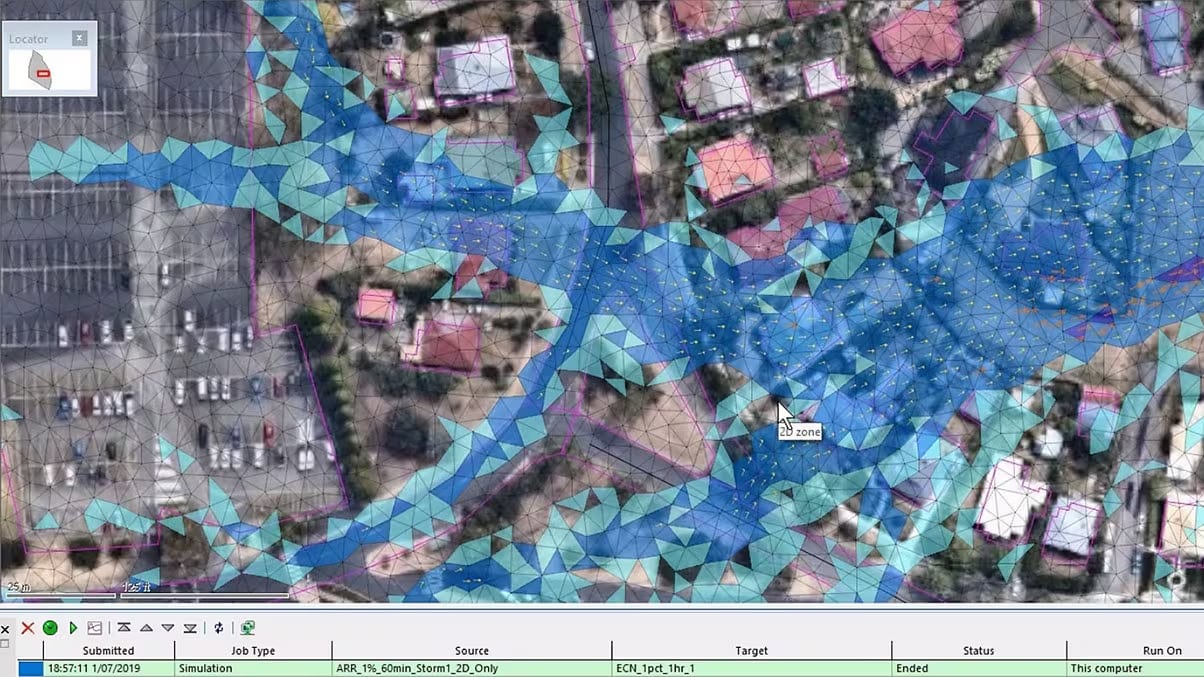Click the move job down arrow icon
Screen dimensions: 1204x677
[x=168, y=628]
